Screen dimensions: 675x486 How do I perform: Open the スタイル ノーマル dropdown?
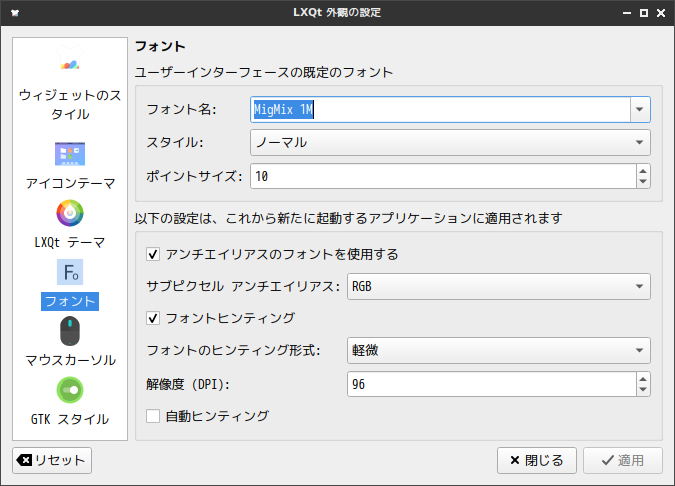451,143
